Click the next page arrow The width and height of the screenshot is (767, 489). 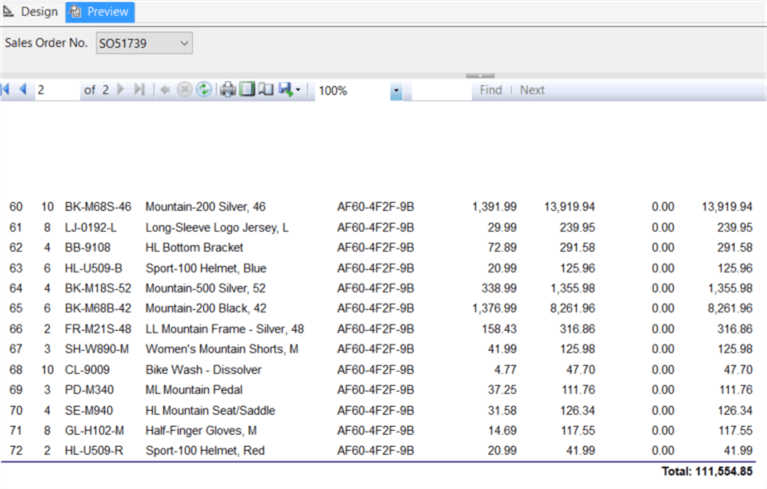coord(121,90)
